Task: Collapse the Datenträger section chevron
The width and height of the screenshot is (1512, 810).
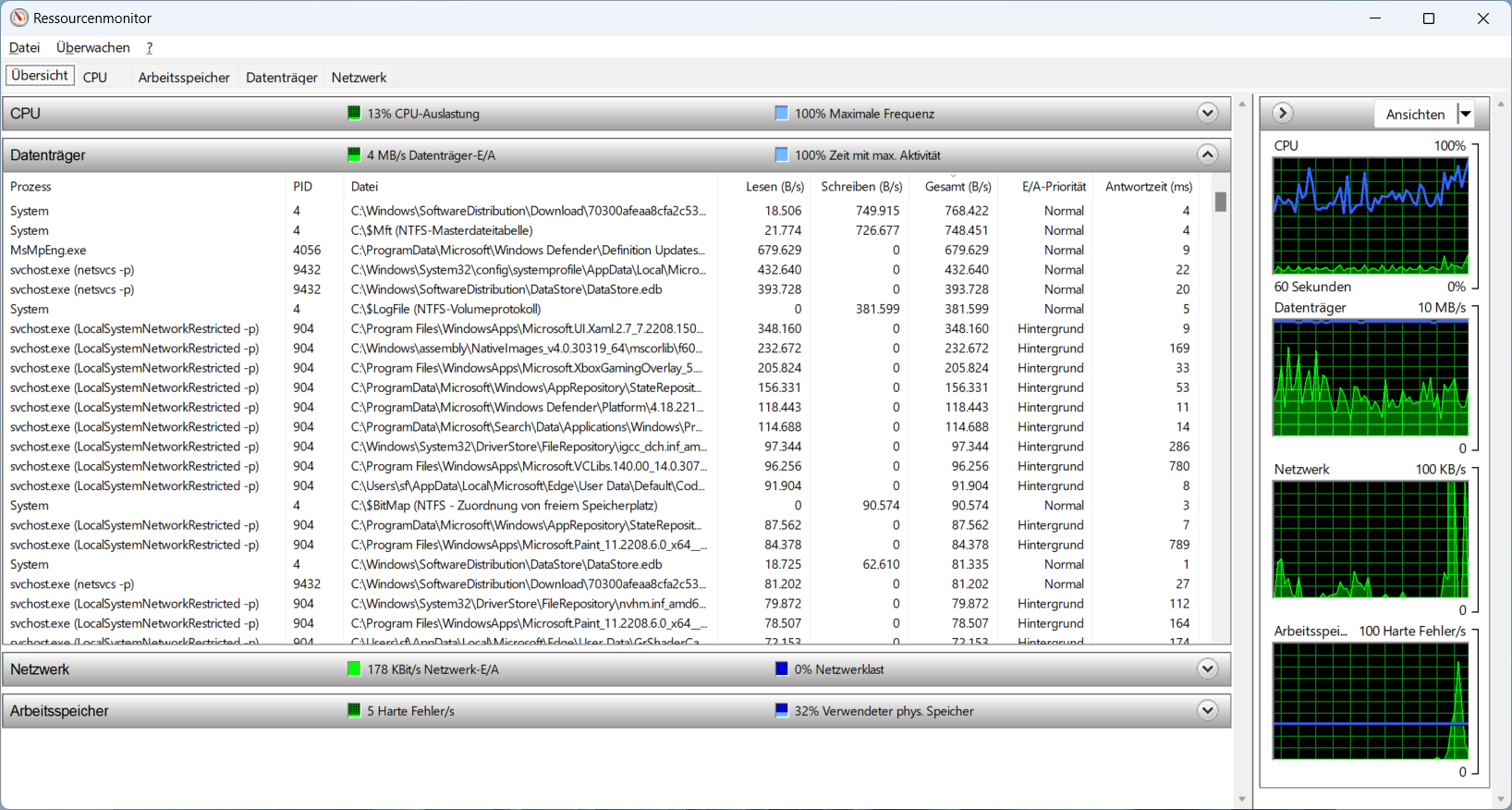Action: 1207,154
